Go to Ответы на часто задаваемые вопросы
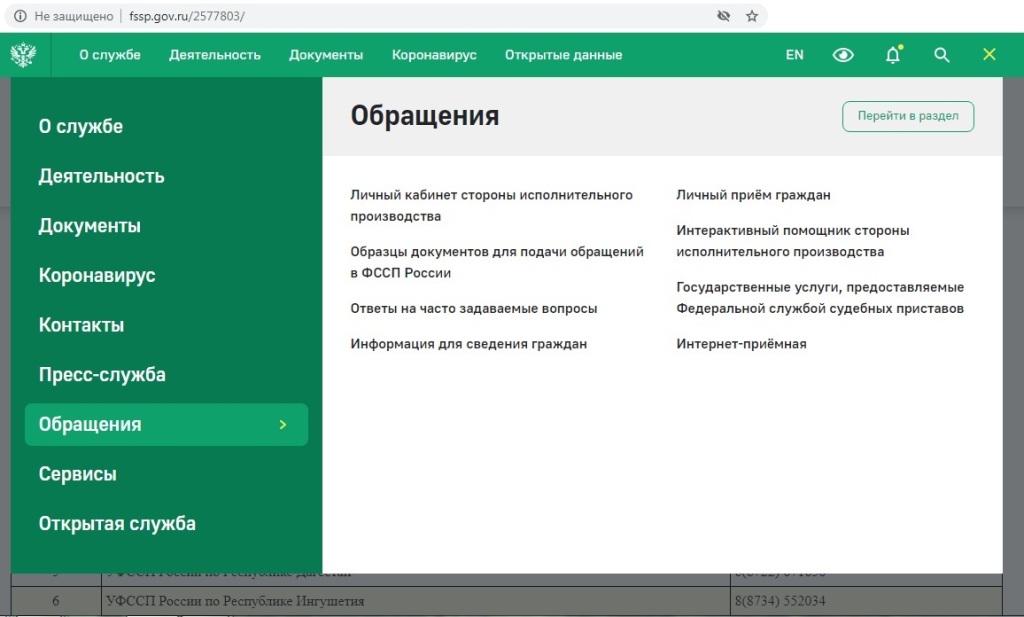 473,309
